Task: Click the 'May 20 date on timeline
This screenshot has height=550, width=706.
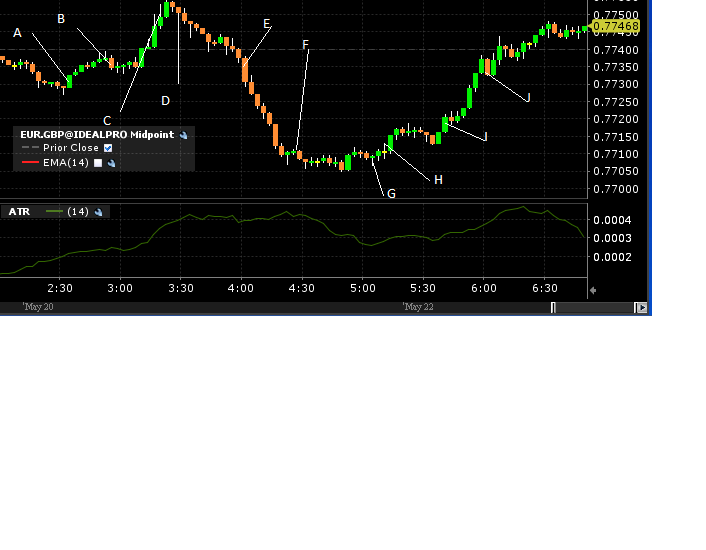Action: (38, 307)
